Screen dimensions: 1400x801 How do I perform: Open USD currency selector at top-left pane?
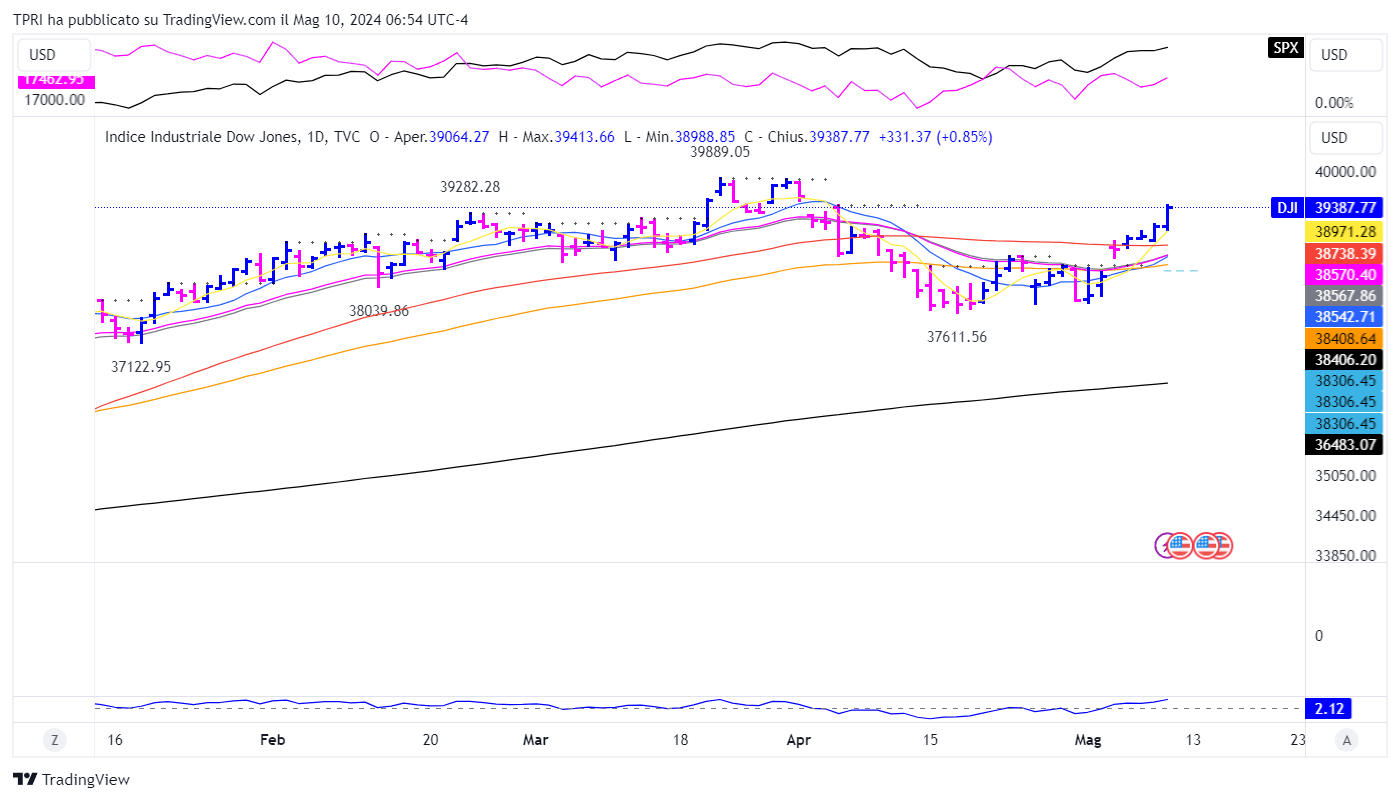43,55
